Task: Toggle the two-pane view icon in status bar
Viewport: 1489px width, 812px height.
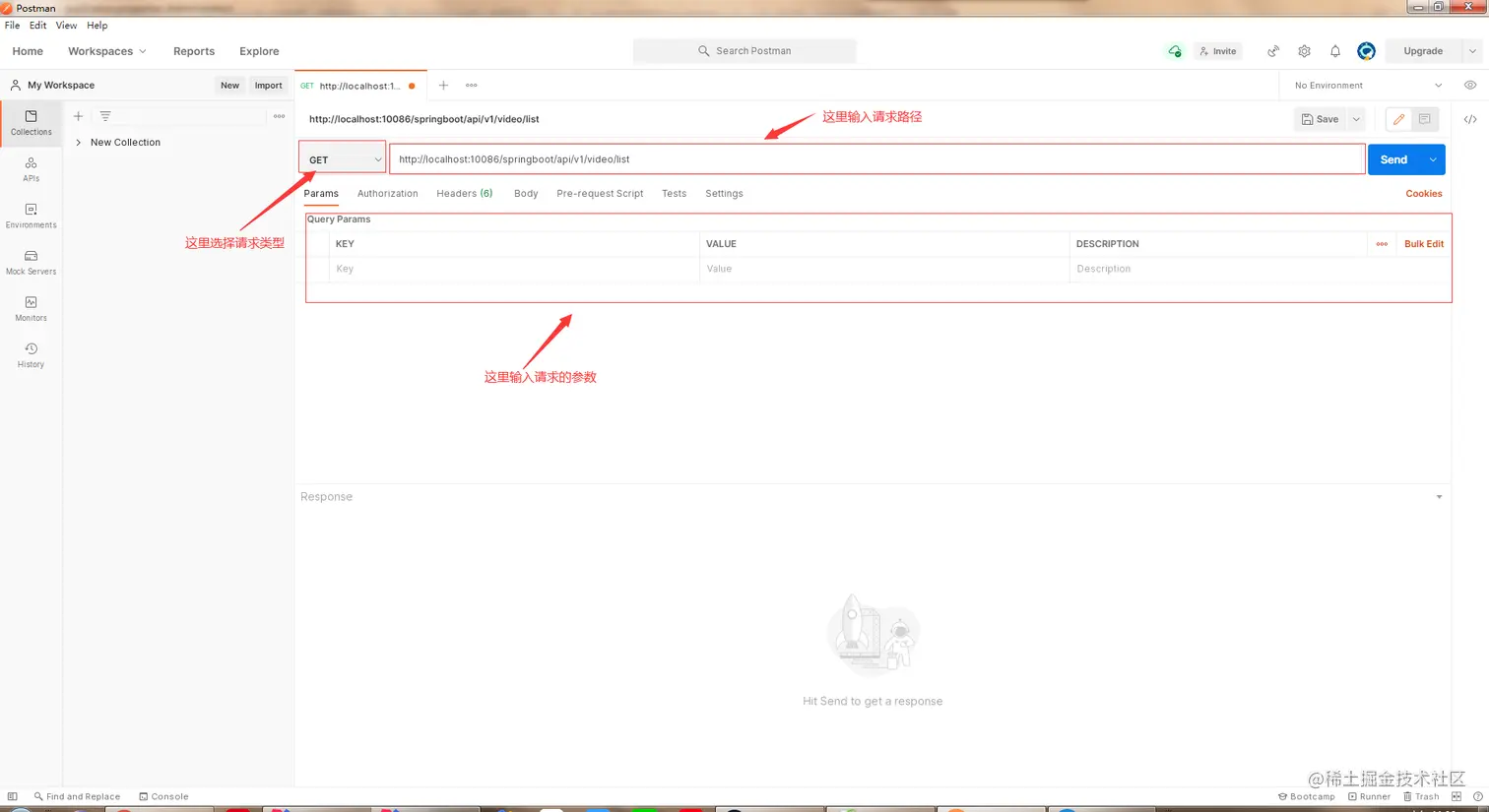Action: 1457,796
